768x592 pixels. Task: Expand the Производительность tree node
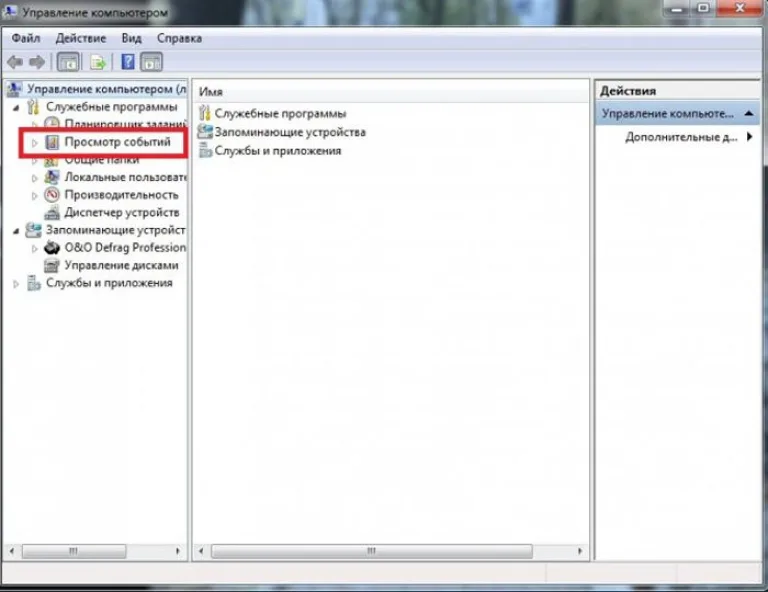coord(34,196)
